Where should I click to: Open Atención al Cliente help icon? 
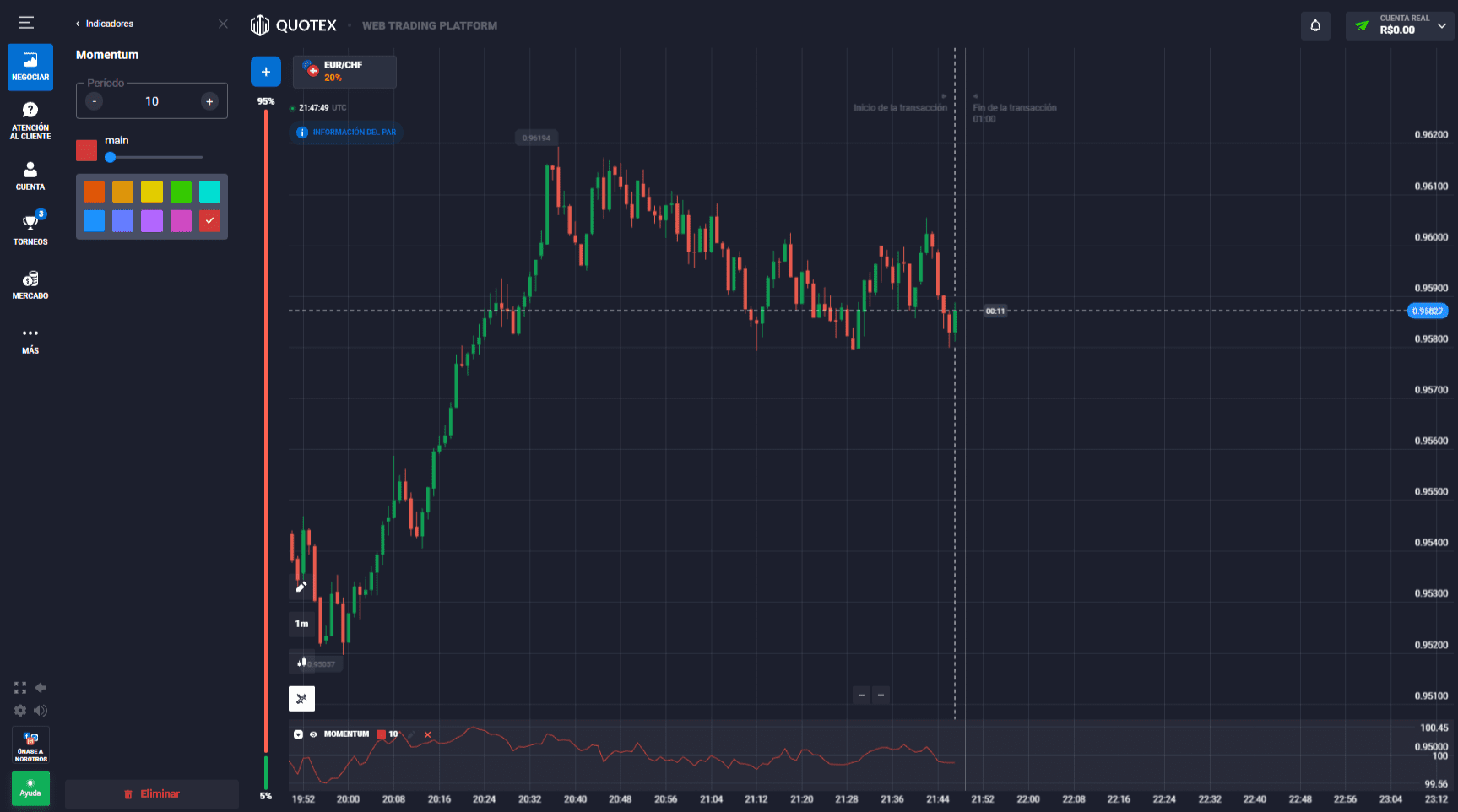click(30, 121)
